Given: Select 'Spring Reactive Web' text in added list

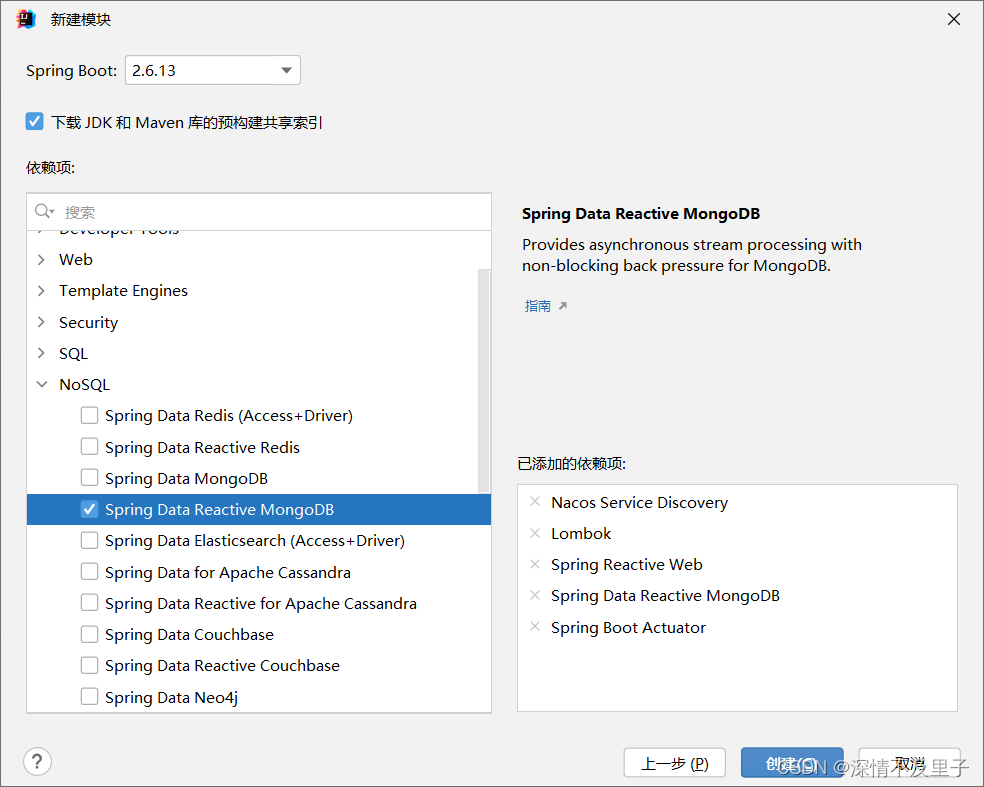Looking at the screenshot, I should point(626,565).
